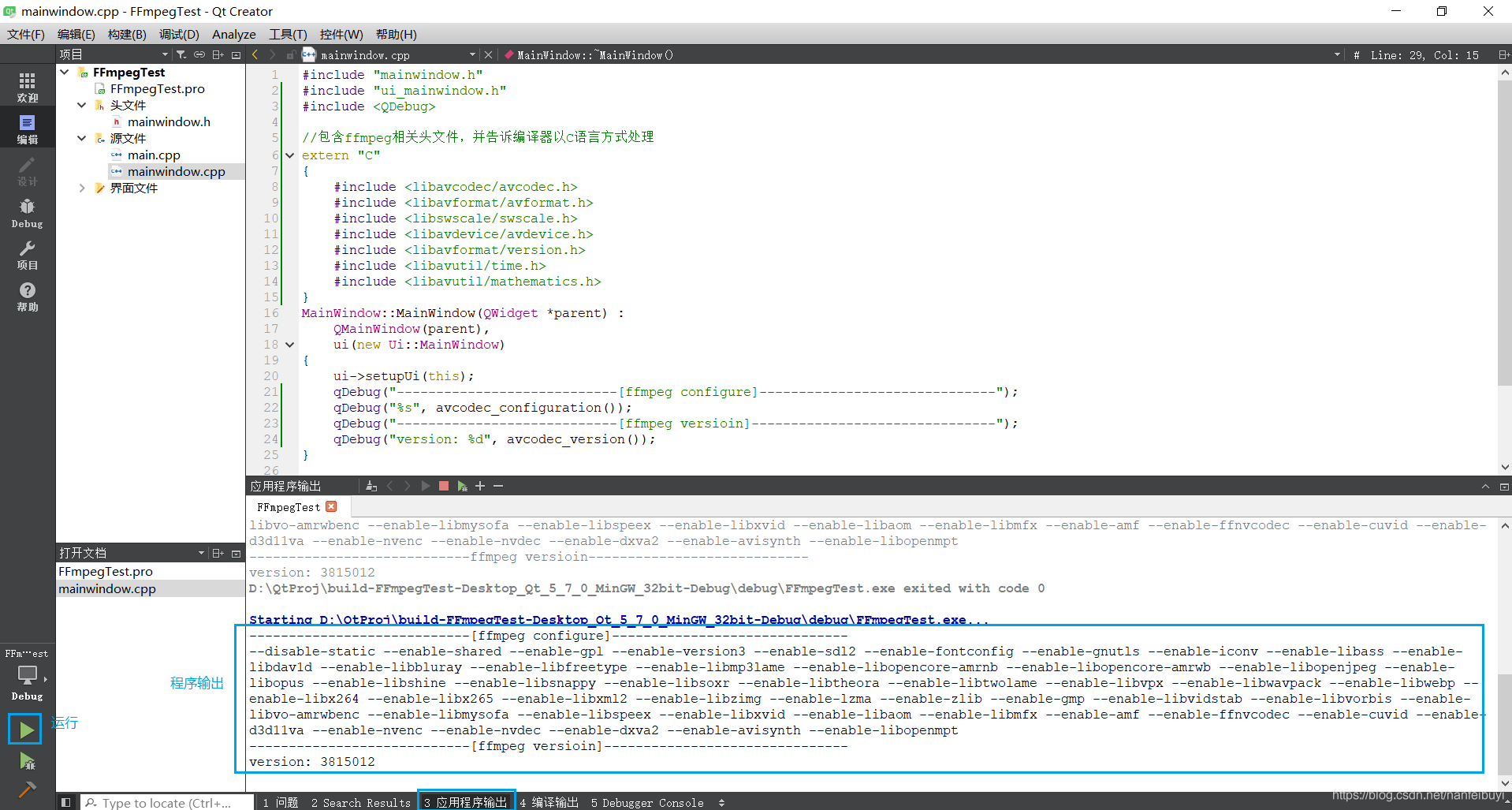Go back in editor navigation history

(255, 54)
